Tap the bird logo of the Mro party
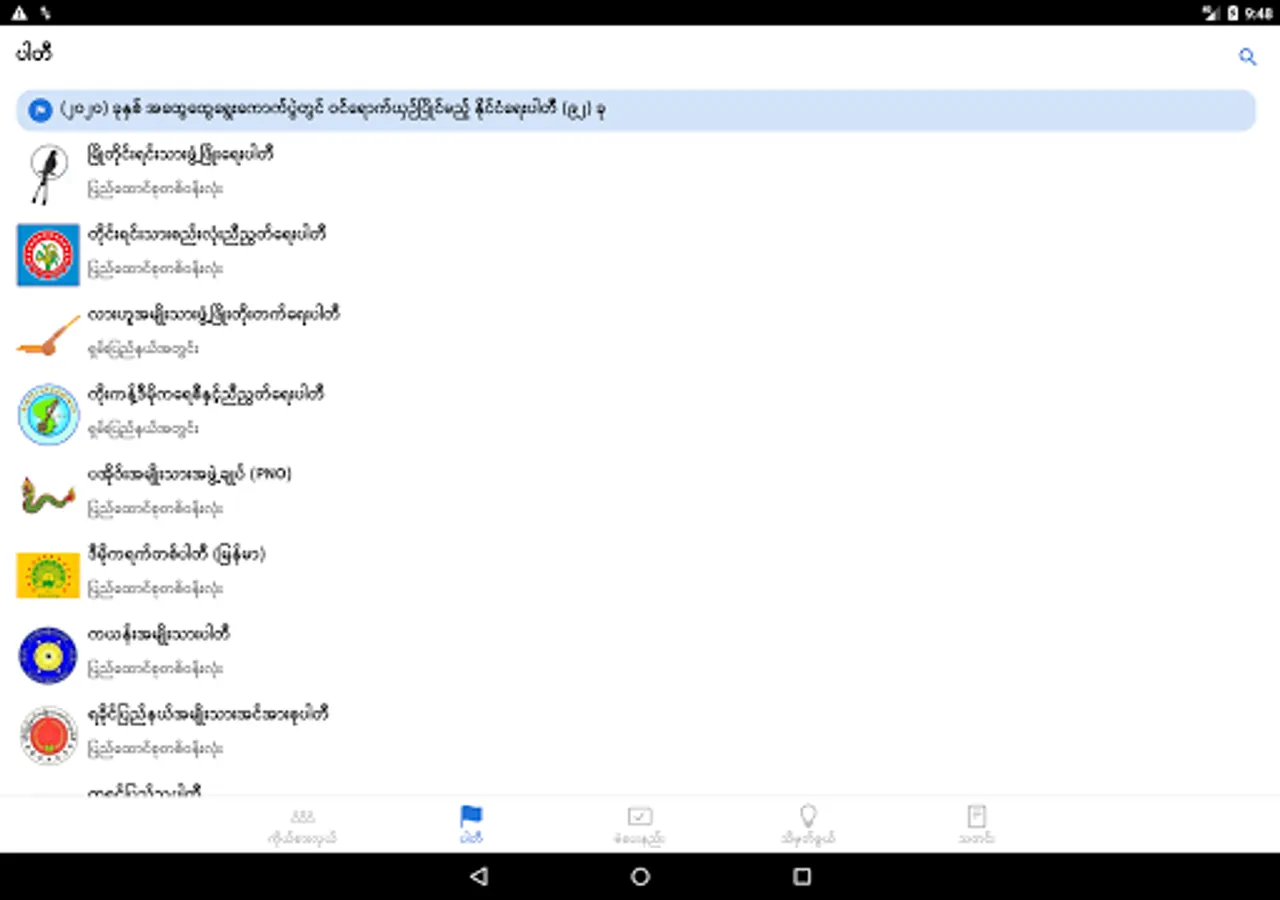Image resolution: width=1280 pixels, height=900 pixels. point(48,173)
